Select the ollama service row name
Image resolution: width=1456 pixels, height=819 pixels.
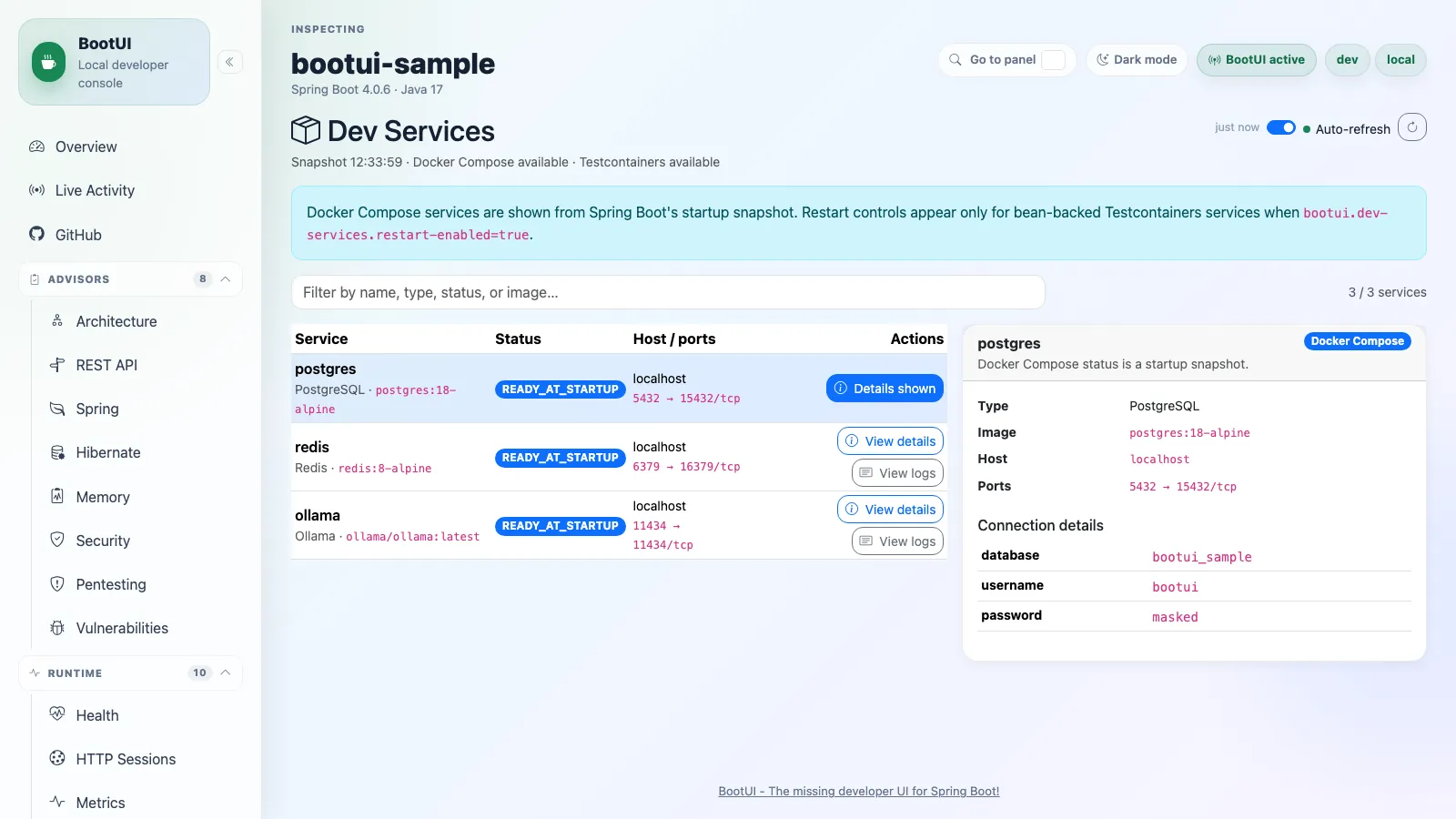point(318,515)
